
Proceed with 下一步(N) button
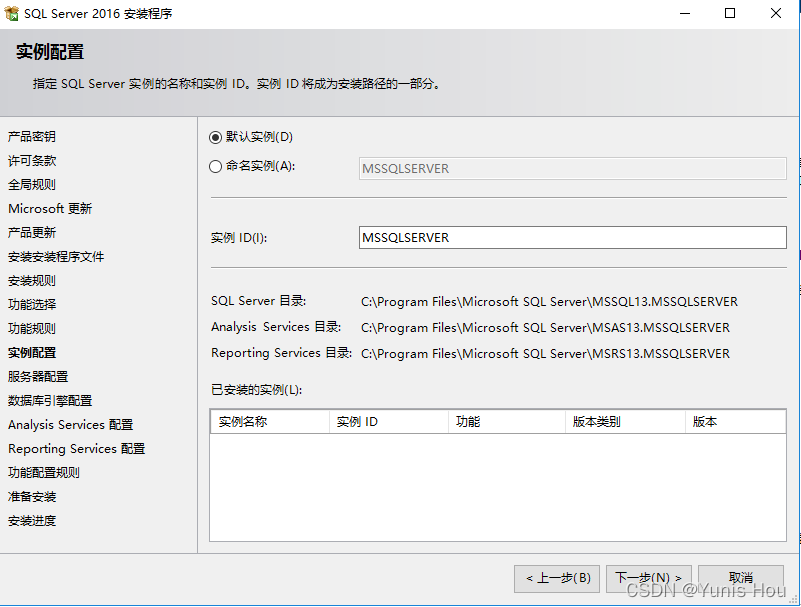[649, 578]
